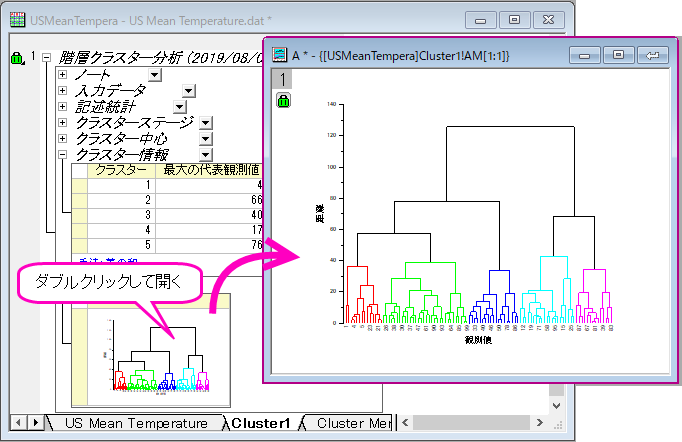Click the red cluster branch in the dendrogram

coord(362,295)
